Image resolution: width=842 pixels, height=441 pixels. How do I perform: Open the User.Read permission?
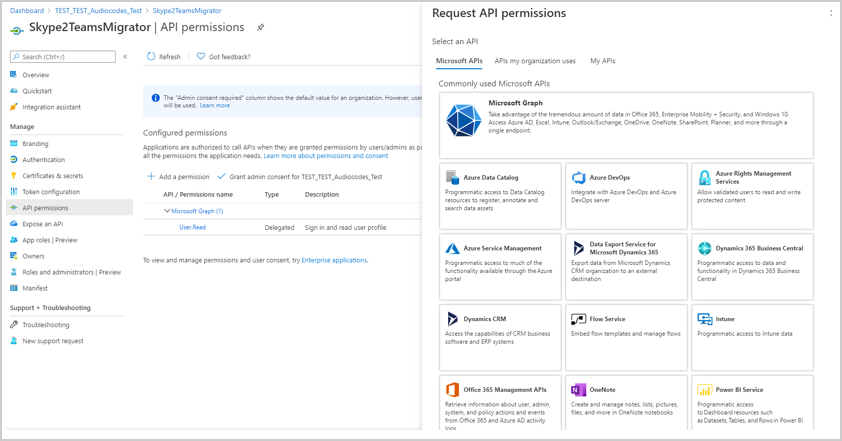pos(192,227)
